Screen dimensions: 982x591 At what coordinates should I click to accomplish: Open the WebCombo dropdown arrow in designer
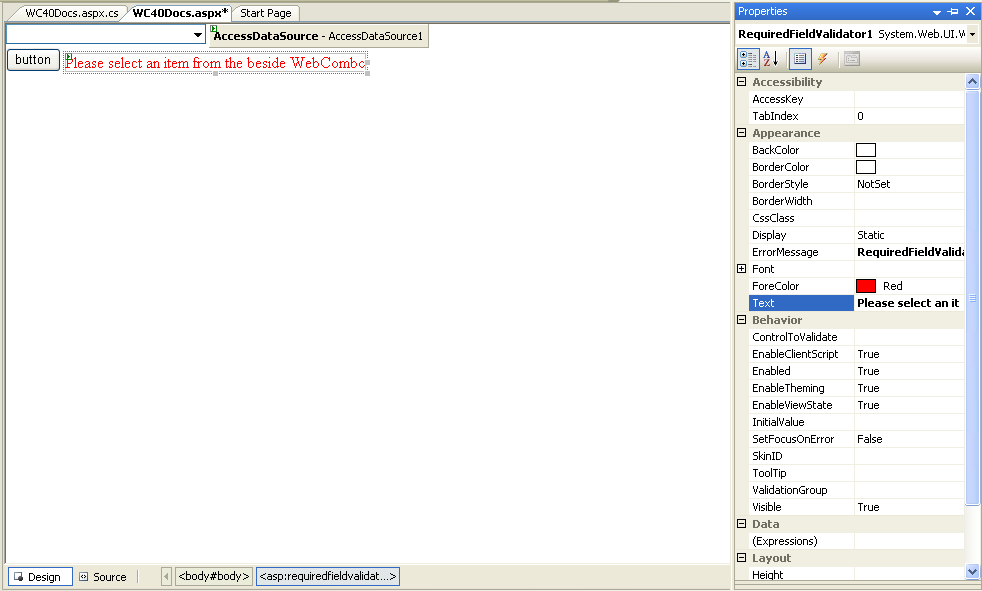click(198, 35)
